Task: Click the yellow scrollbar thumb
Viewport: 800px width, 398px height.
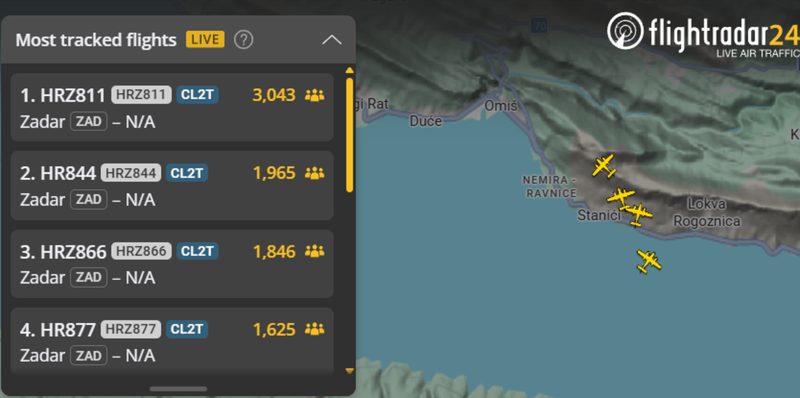Action: 349,135
